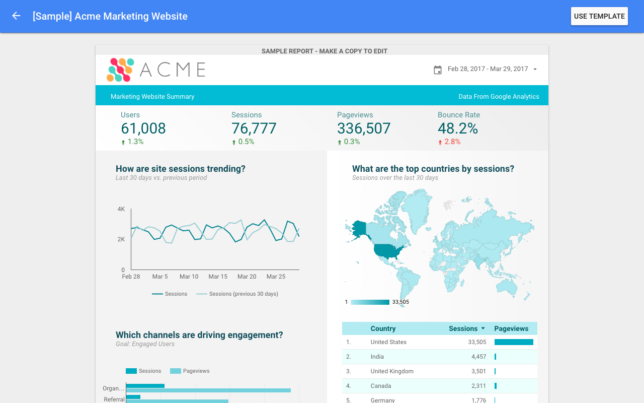Click the sessions trend line chart

click(x=215, y=239)
